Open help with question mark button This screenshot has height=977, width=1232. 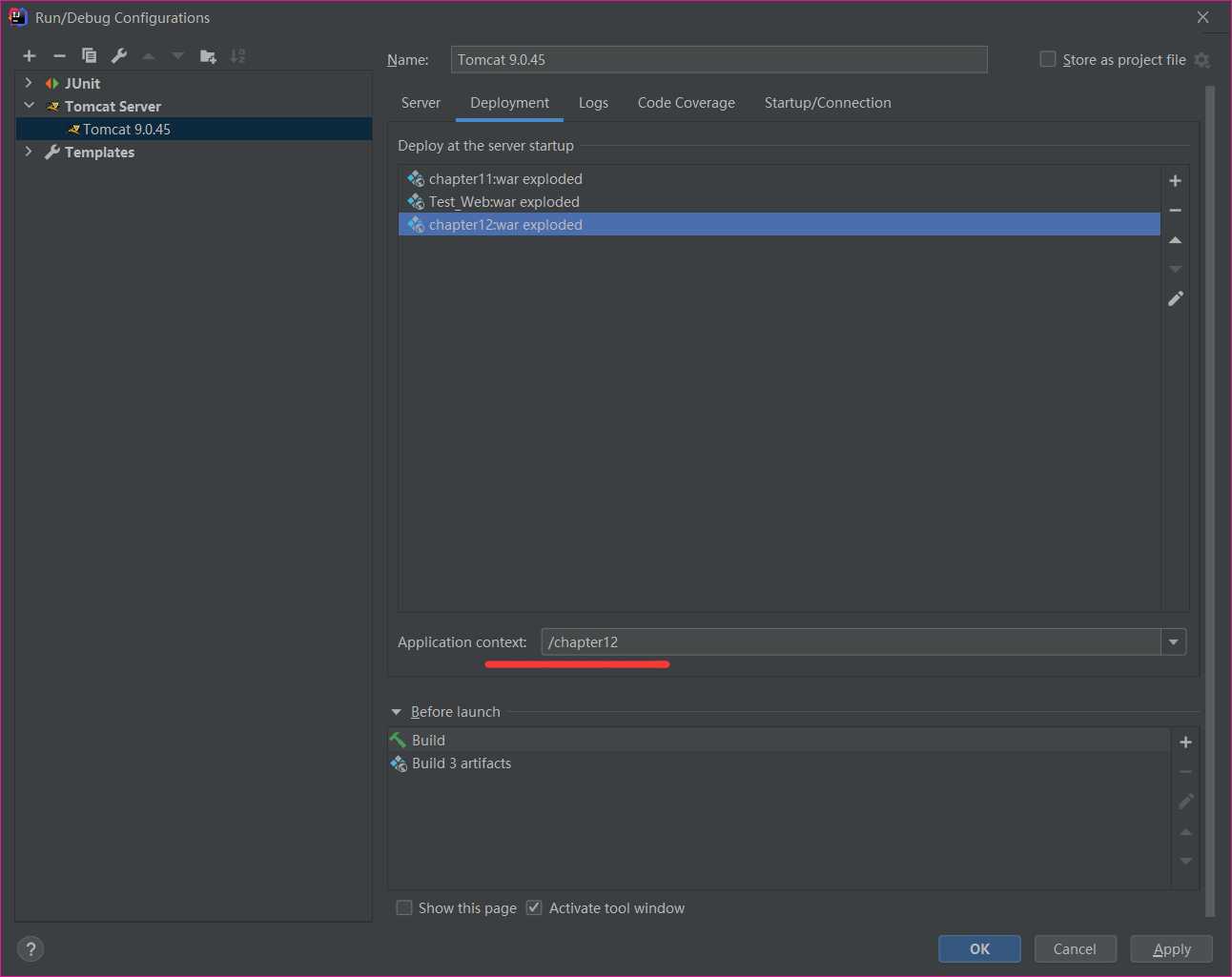pos(31,949)
